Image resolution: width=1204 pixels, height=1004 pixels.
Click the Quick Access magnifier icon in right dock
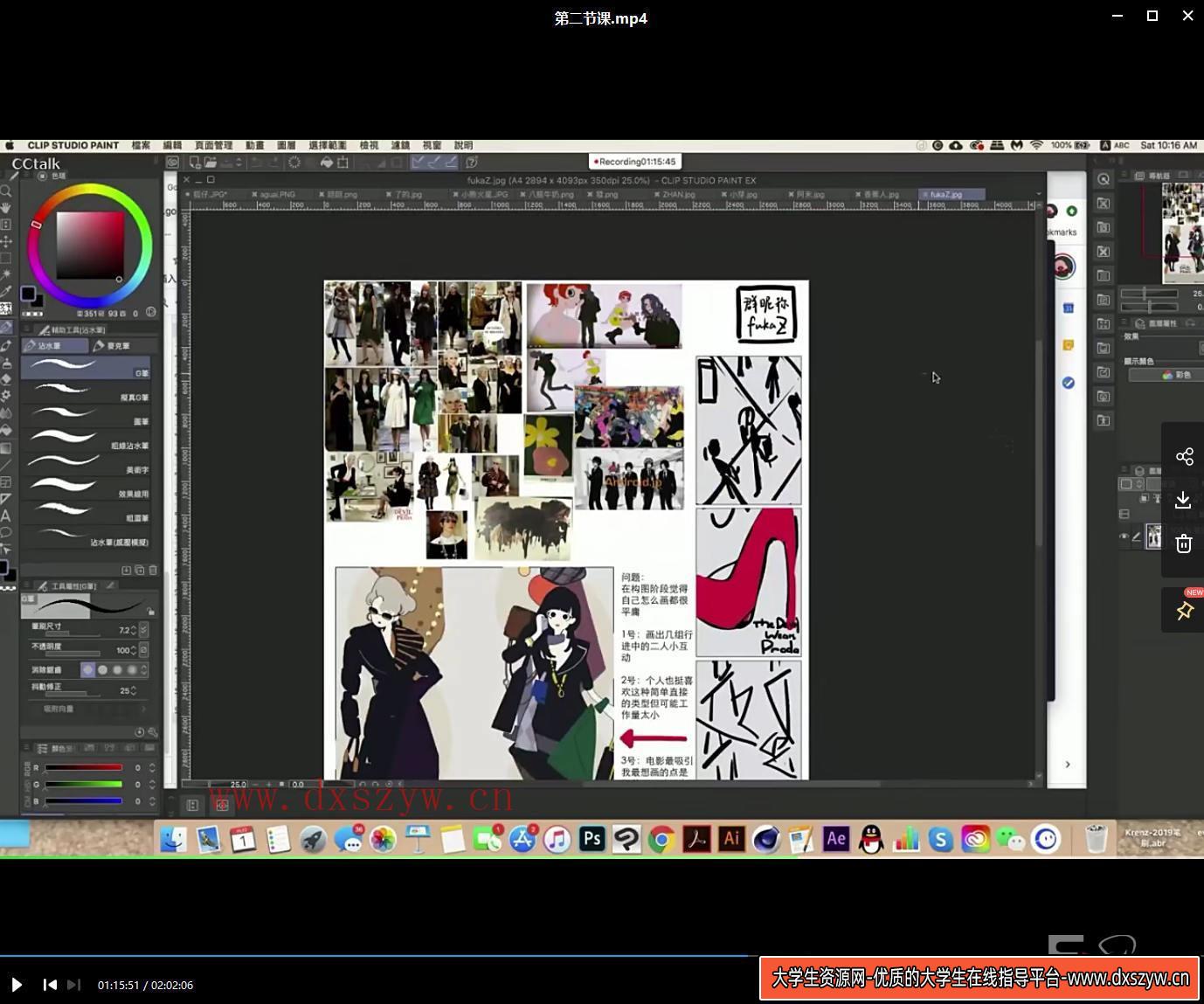[x=1104, y=179]
